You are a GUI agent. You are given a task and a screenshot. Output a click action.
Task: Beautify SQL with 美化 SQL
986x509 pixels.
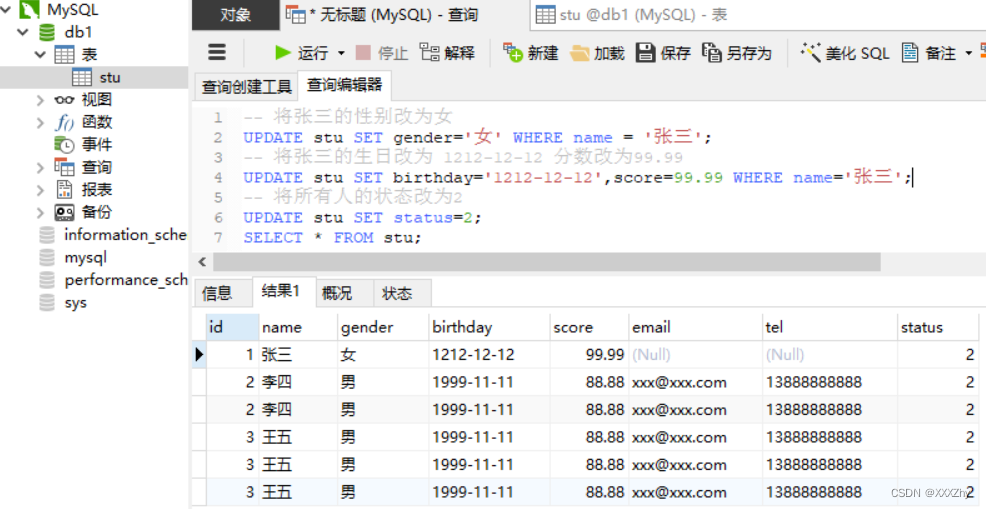[845, 53]
